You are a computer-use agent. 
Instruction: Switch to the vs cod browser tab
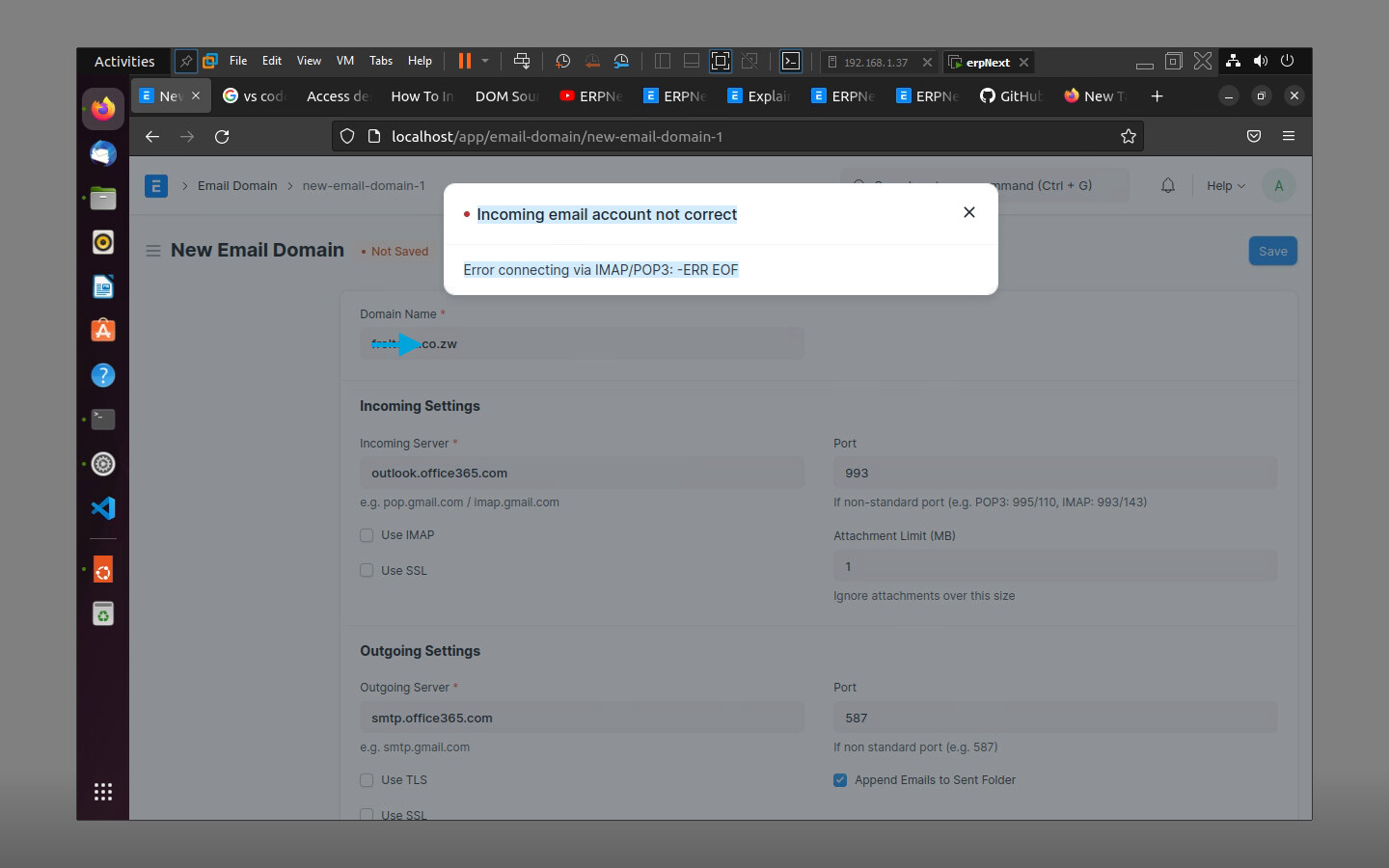pos(255,95)
